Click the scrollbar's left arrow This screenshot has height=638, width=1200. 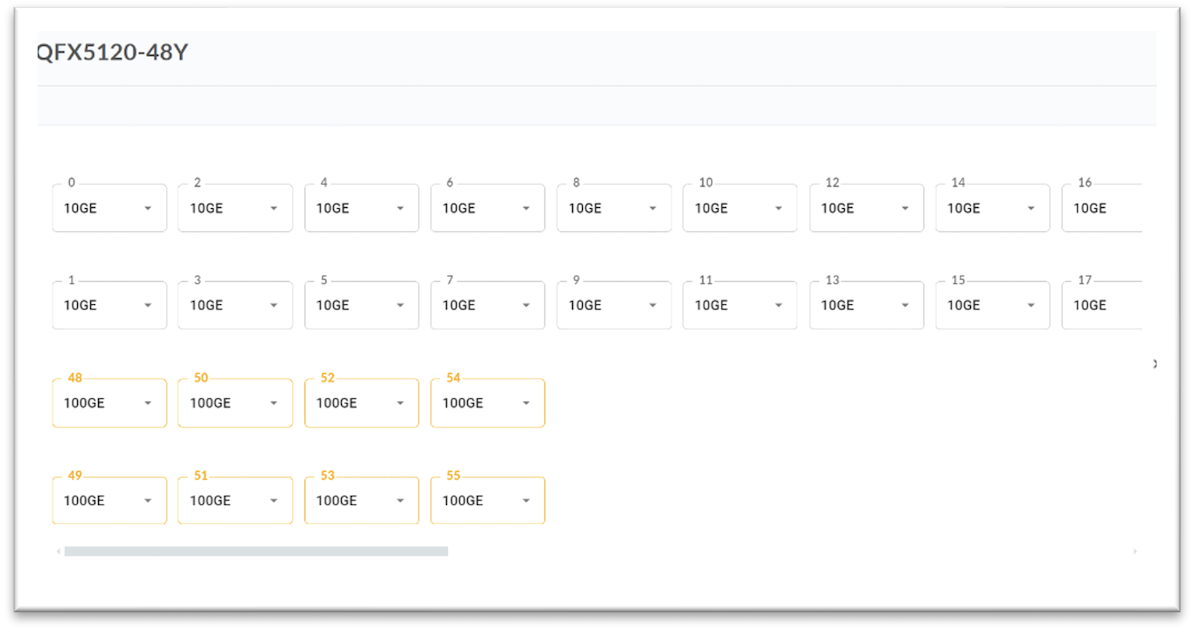coord(59,551)
